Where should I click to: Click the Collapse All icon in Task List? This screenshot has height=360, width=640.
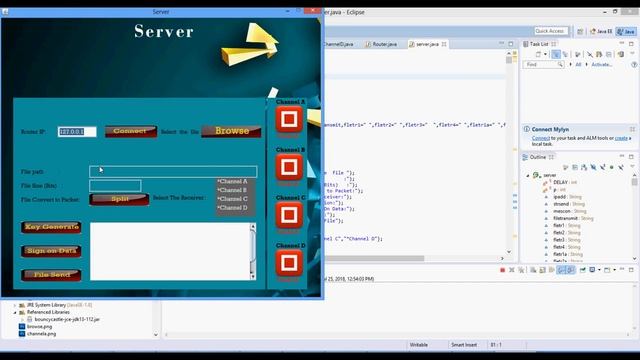(609, 54)
